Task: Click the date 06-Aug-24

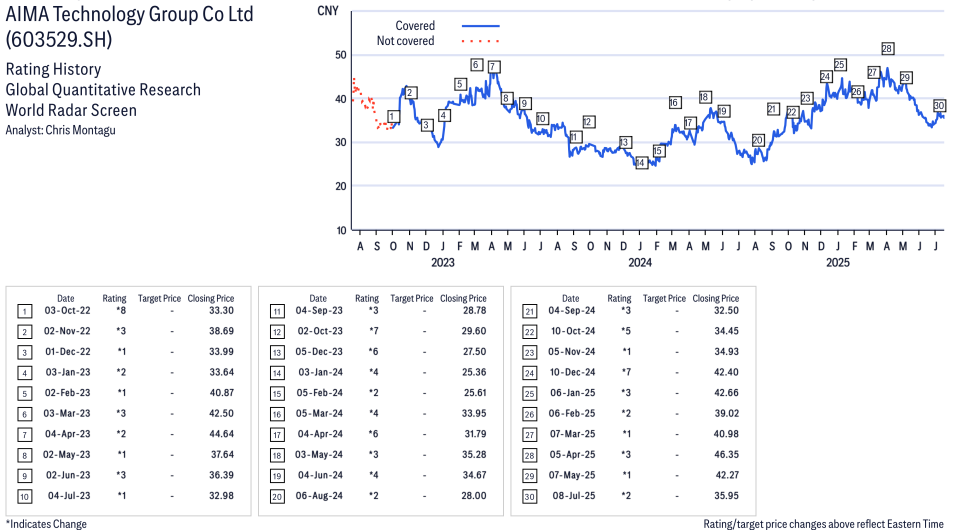Action: click(319, 496)
